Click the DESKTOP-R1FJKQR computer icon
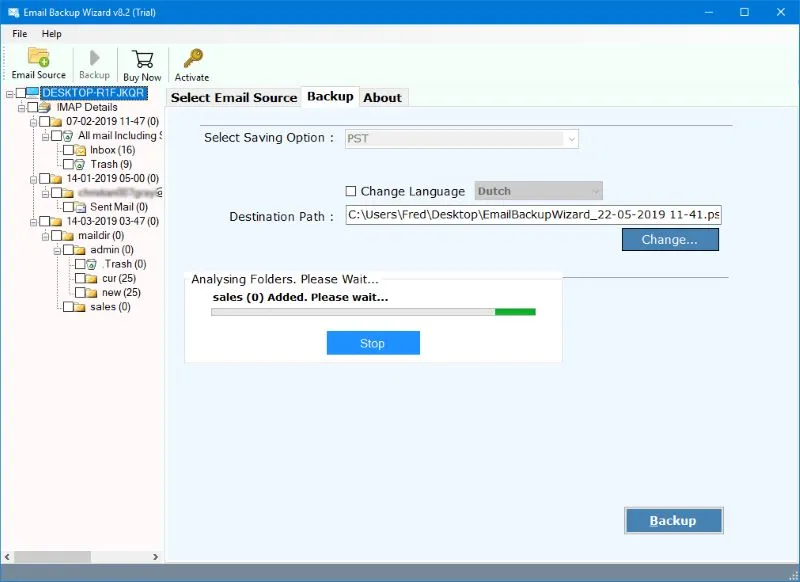The height and width of the screenshot is (582, 800). 32,93
